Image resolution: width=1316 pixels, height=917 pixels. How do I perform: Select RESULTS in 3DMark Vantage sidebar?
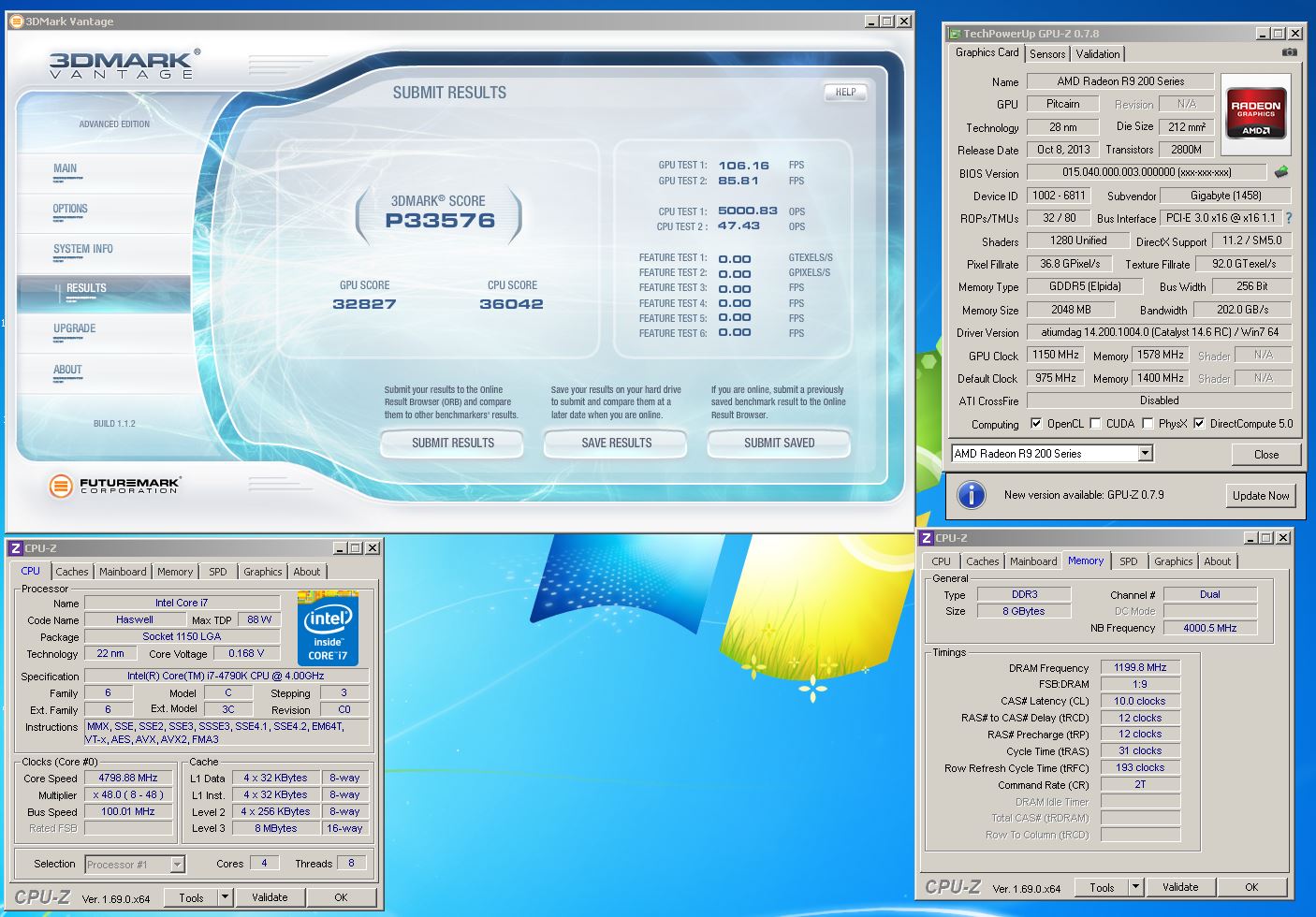[104, 293]
